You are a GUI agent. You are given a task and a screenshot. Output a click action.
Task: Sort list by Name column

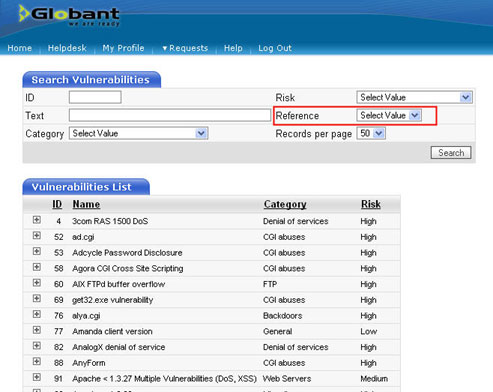click(86, 204)
